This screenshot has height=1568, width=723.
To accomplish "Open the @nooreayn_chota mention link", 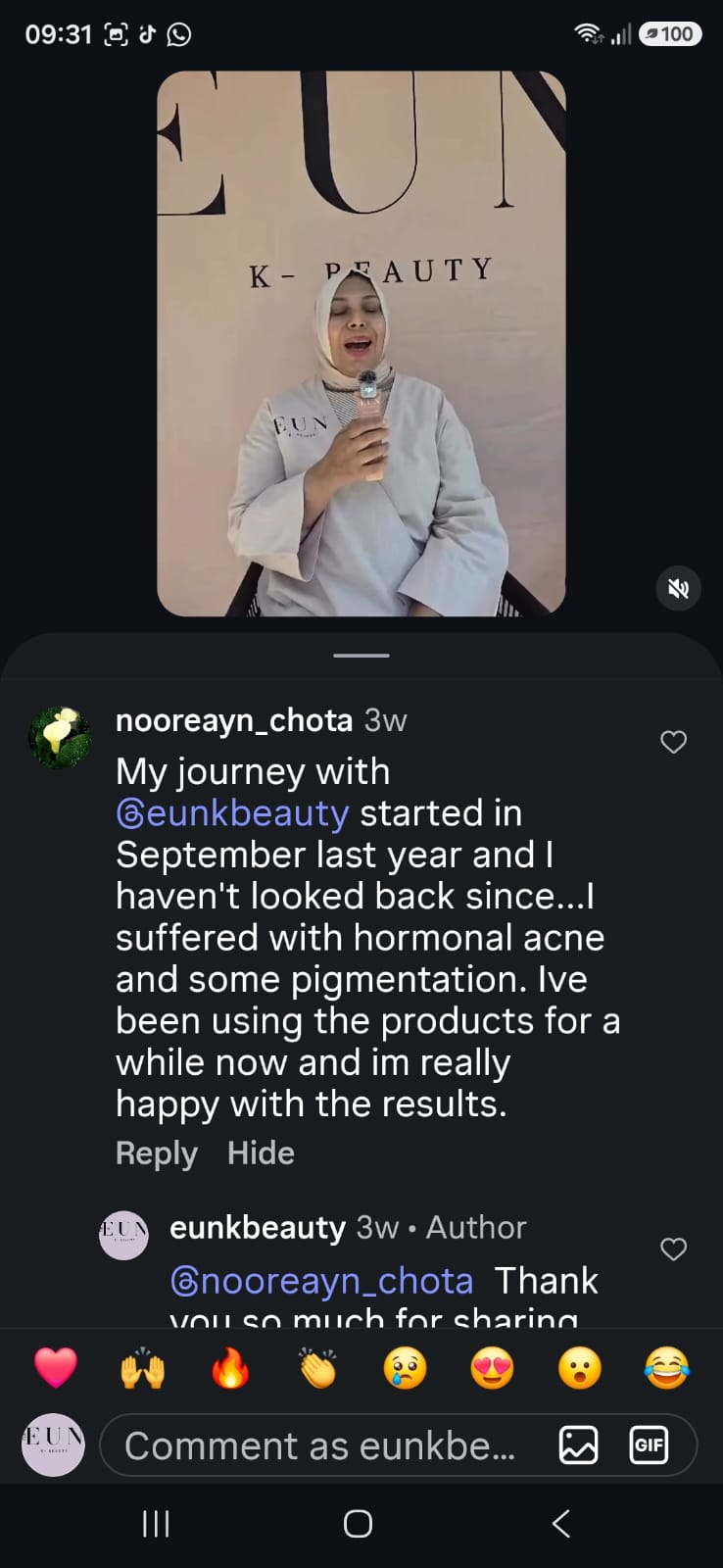I will [x=321, y=1281].
